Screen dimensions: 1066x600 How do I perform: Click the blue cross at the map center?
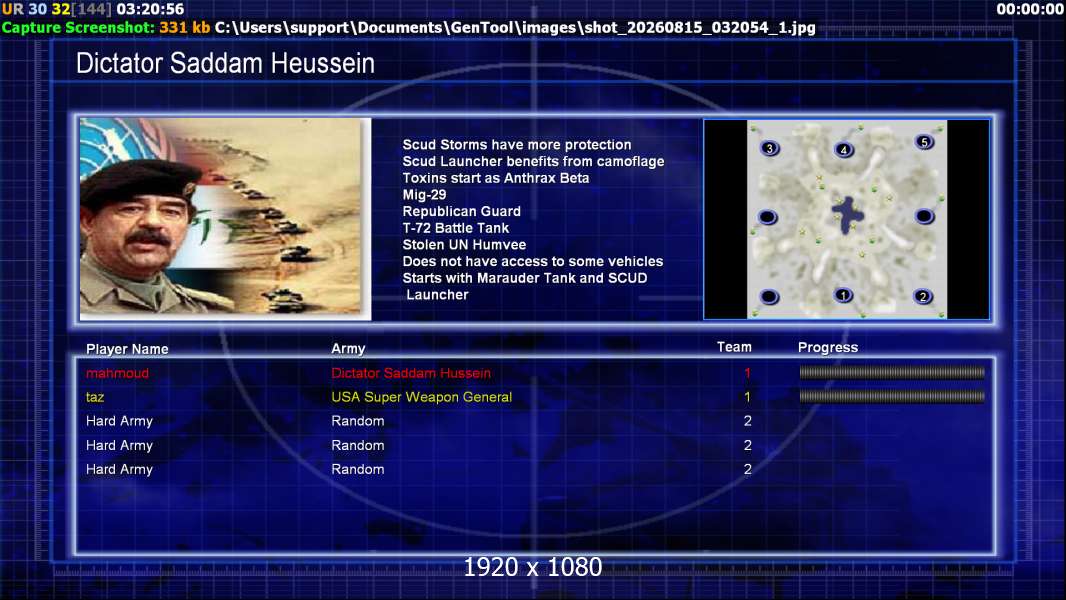(848, 215)
